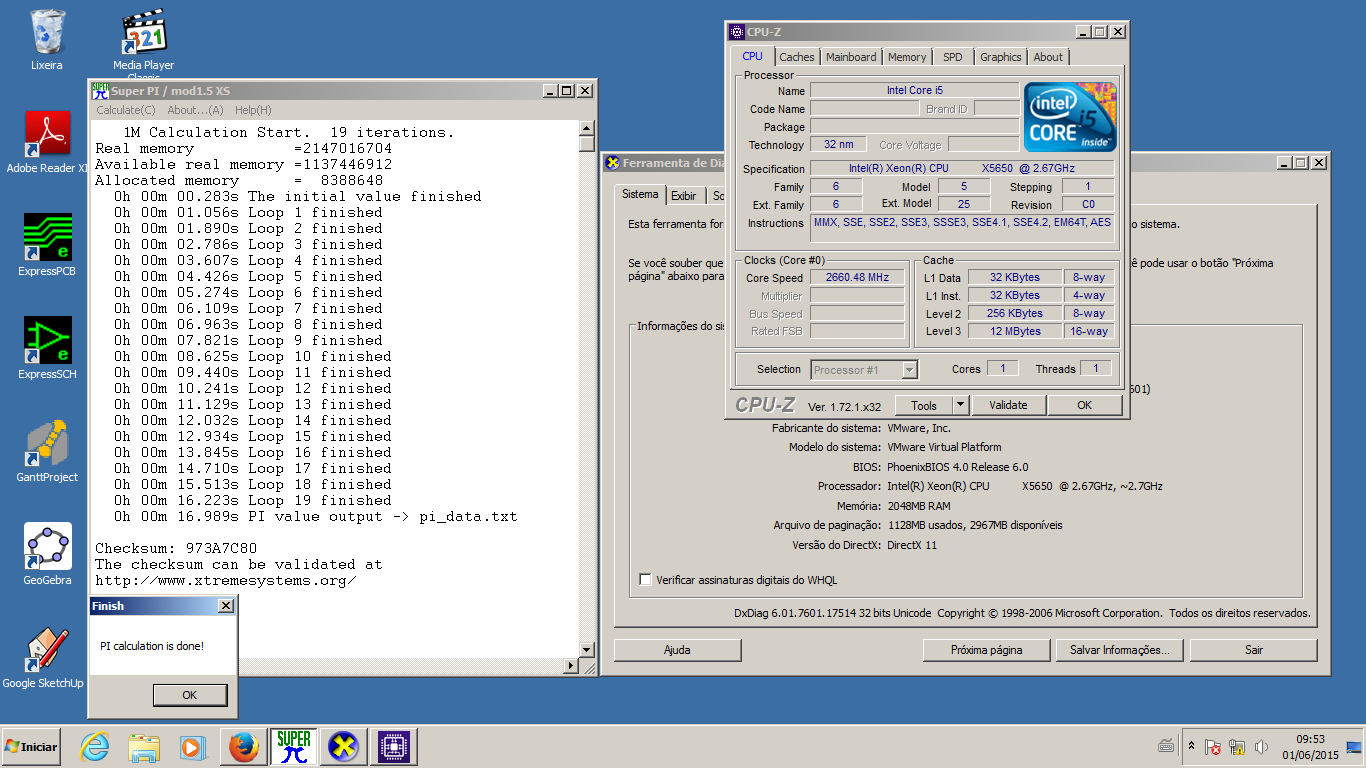
Task: Switch to the Caches tab in CPU-Z
Action: 797,57
